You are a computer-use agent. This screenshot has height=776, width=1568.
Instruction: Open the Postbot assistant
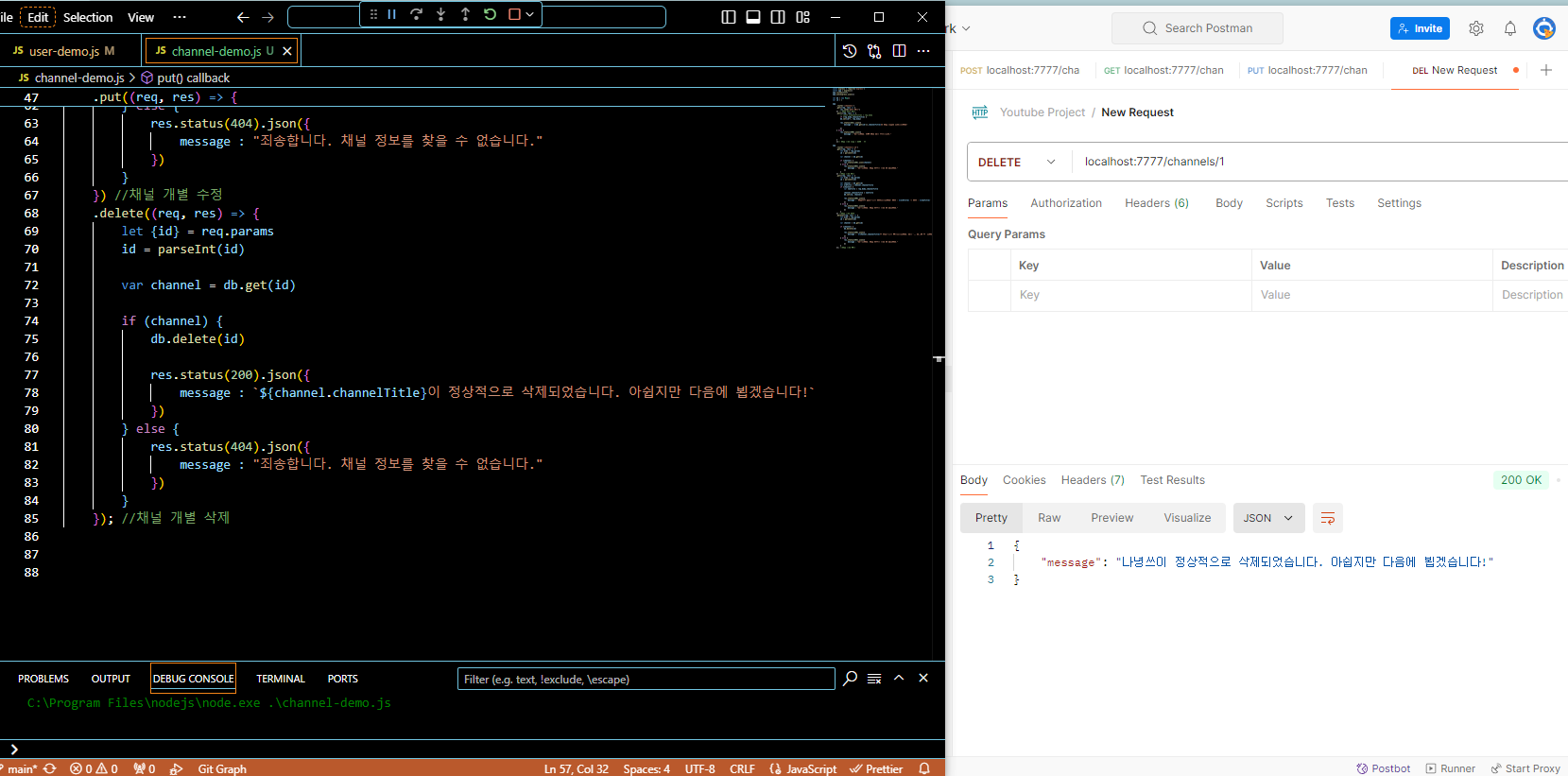pyautogui.click(x=1383, y=768)
